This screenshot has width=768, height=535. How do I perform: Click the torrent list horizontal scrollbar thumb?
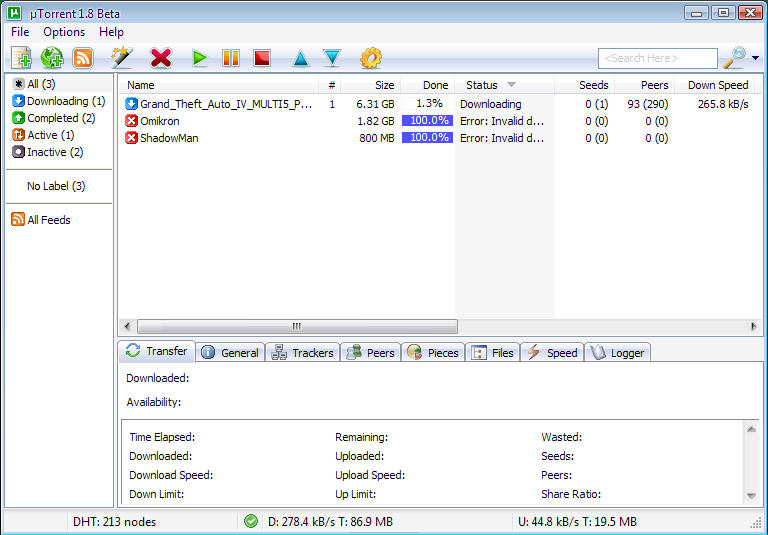coord(297,326)
